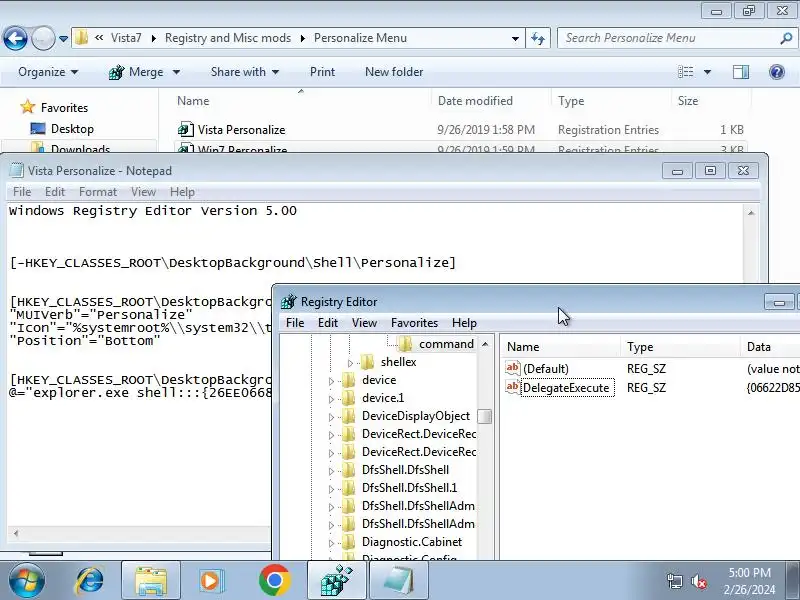The width and height of the screenshot is (800, 600).
Task: Click New folder in Explorer toolbar
Action: (394, 72)
